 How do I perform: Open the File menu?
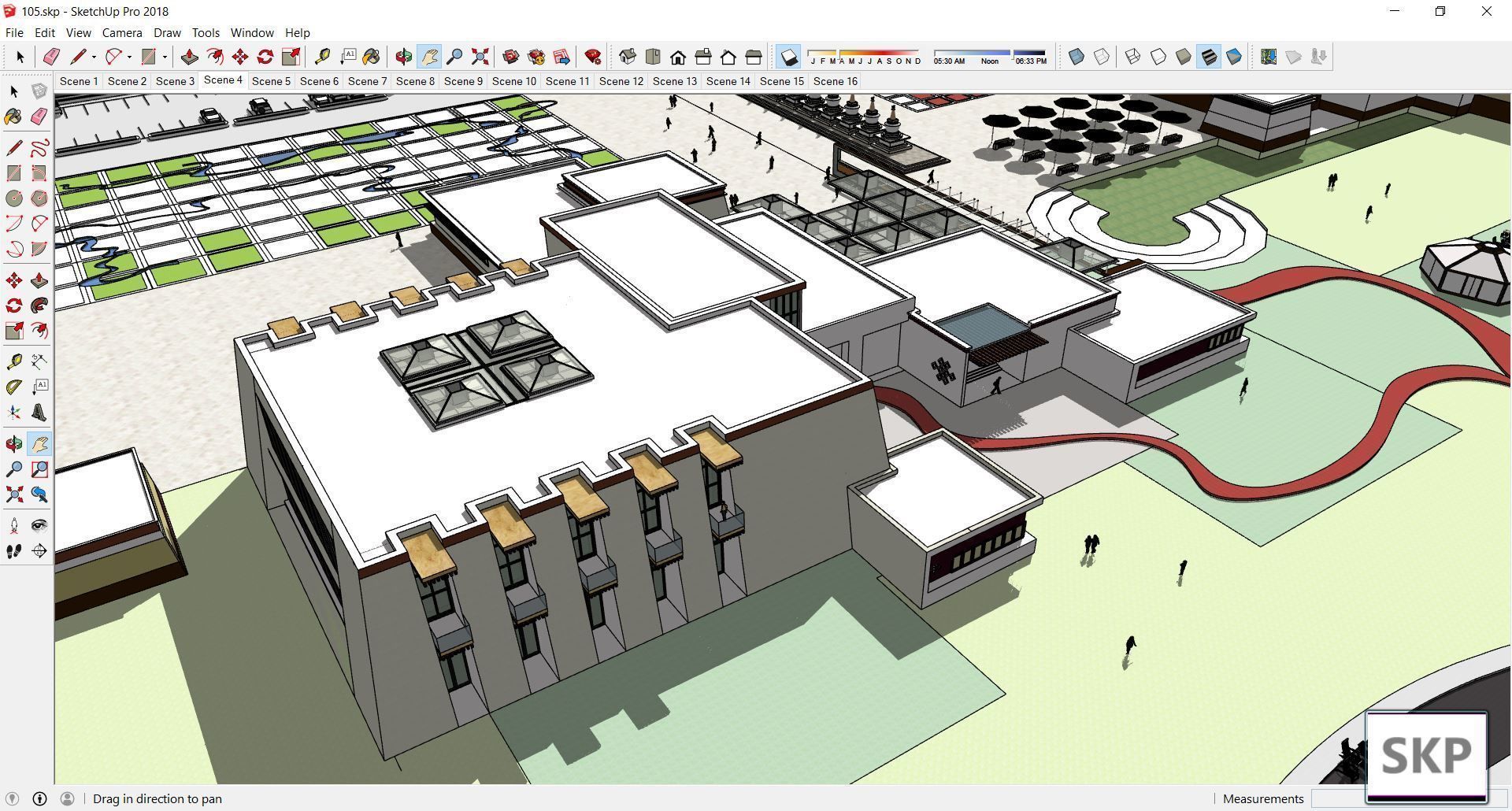(x=14, y=32)
